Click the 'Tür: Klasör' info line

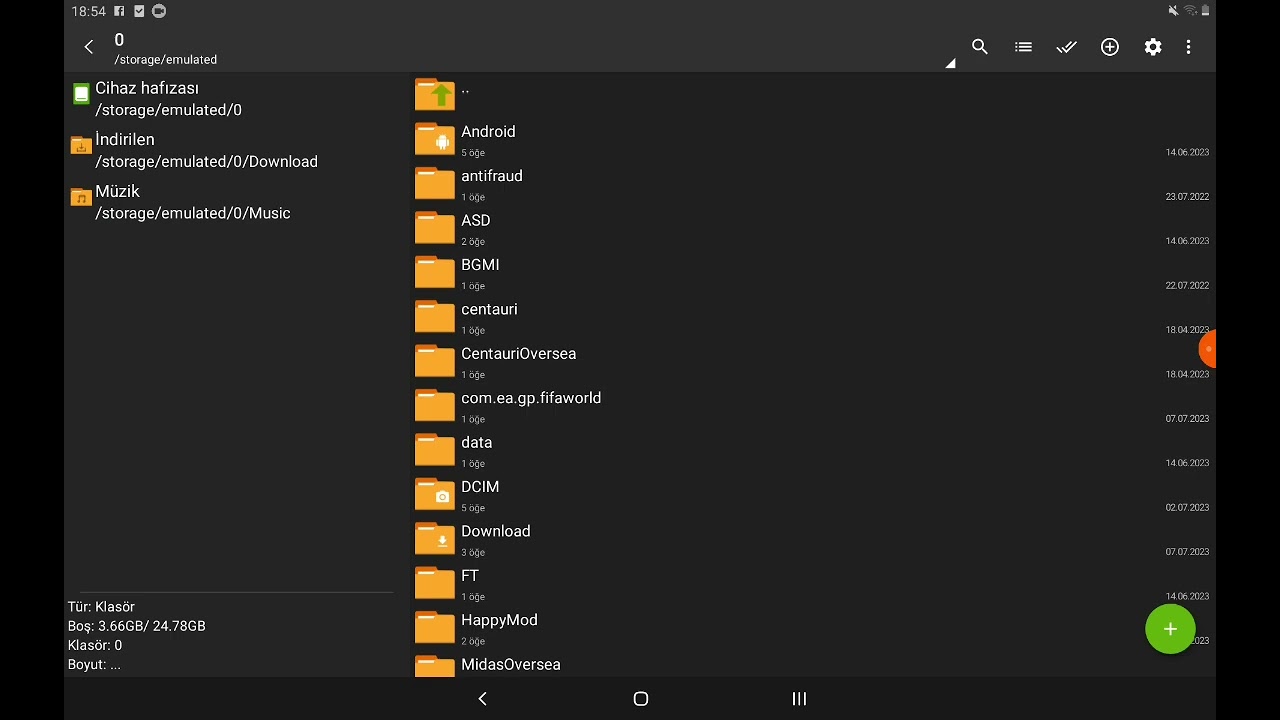click(101, 607)
